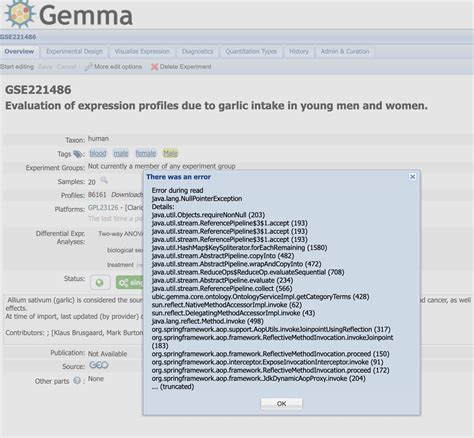Click the GSE221486 breadcrumb in header bar

pos(18,37)
